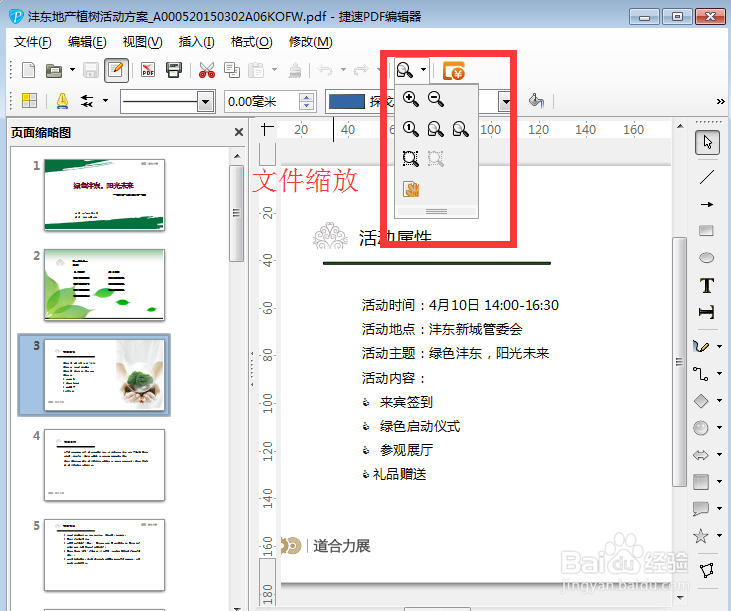The image size is (731, 611).
Task: Open the block arrows dropdown arrow
Action: tap(720, 454)
